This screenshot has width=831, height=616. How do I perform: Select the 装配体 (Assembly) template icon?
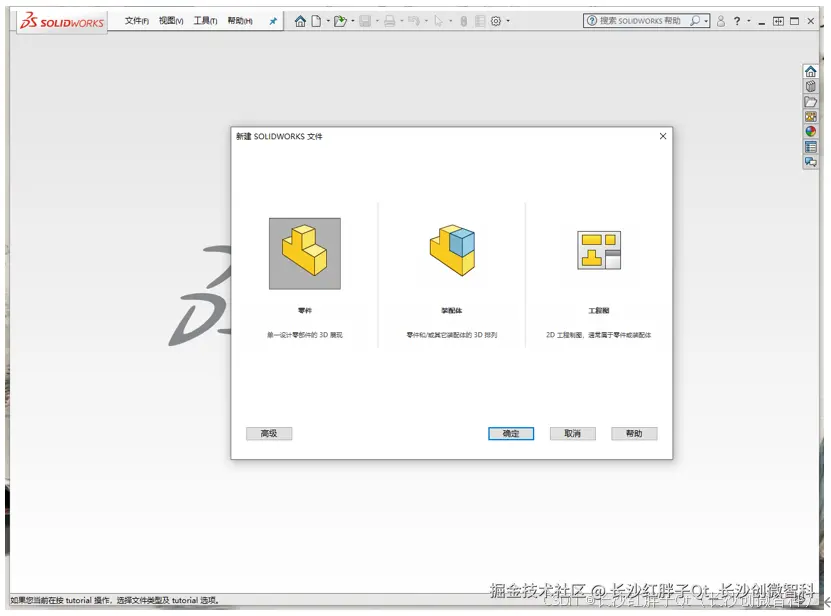(452, 250)
